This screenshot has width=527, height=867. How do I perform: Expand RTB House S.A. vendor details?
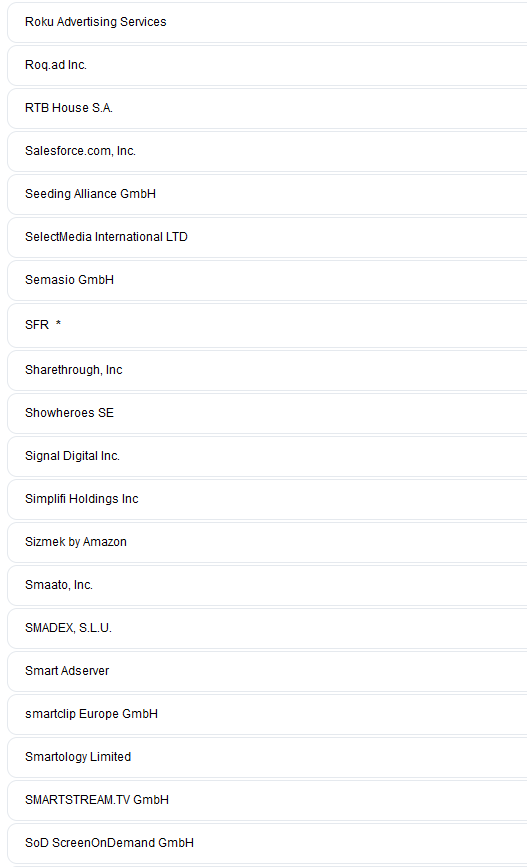267,108
